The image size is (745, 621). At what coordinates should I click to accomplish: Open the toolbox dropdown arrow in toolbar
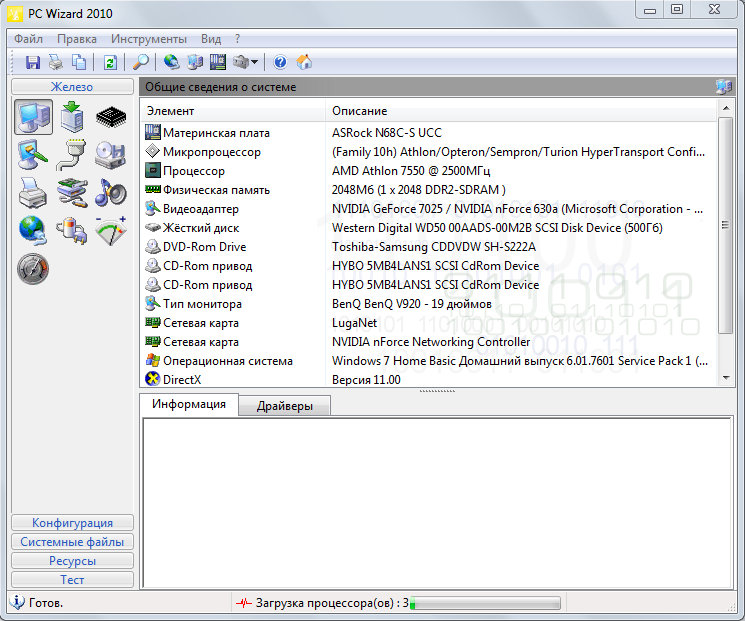pyautogui.click(x=255, y=62)
